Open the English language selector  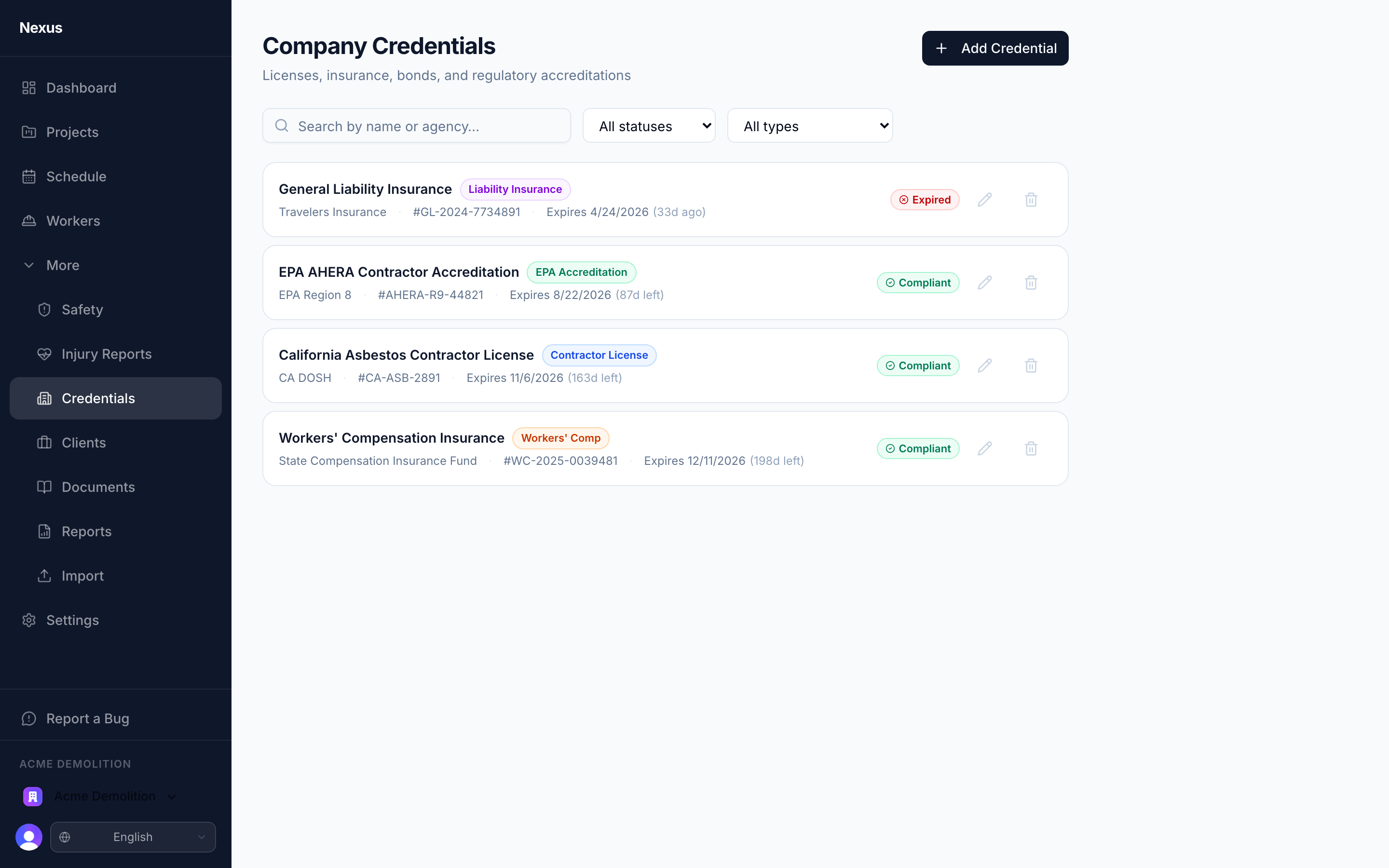(133, 837)
